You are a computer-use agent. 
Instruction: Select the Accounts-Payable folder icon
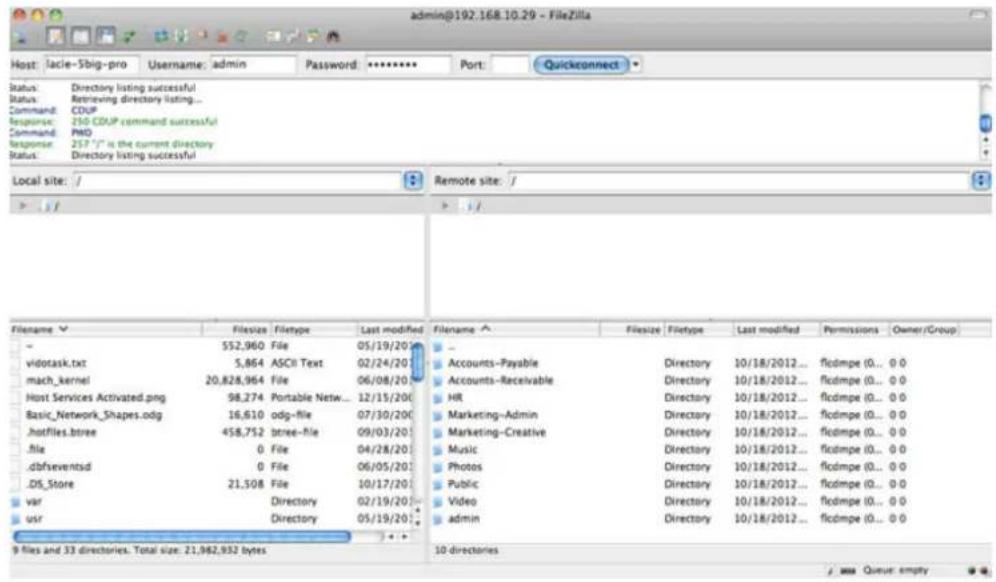(x=438, y=364)
